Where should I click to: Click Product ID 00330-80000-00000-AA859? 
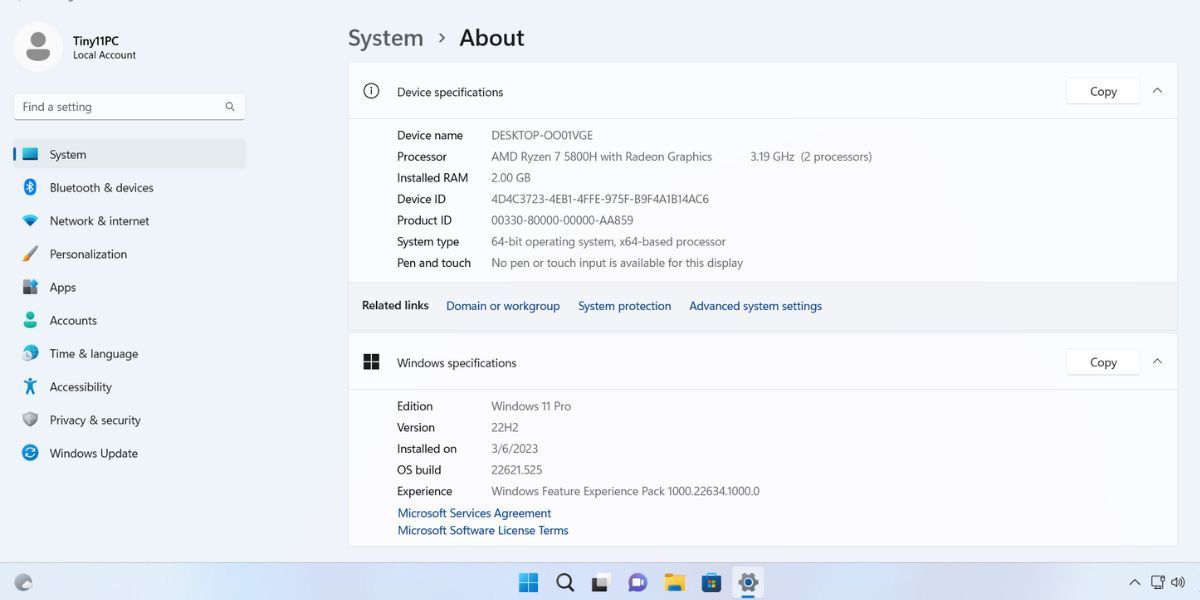coord(562,220)
